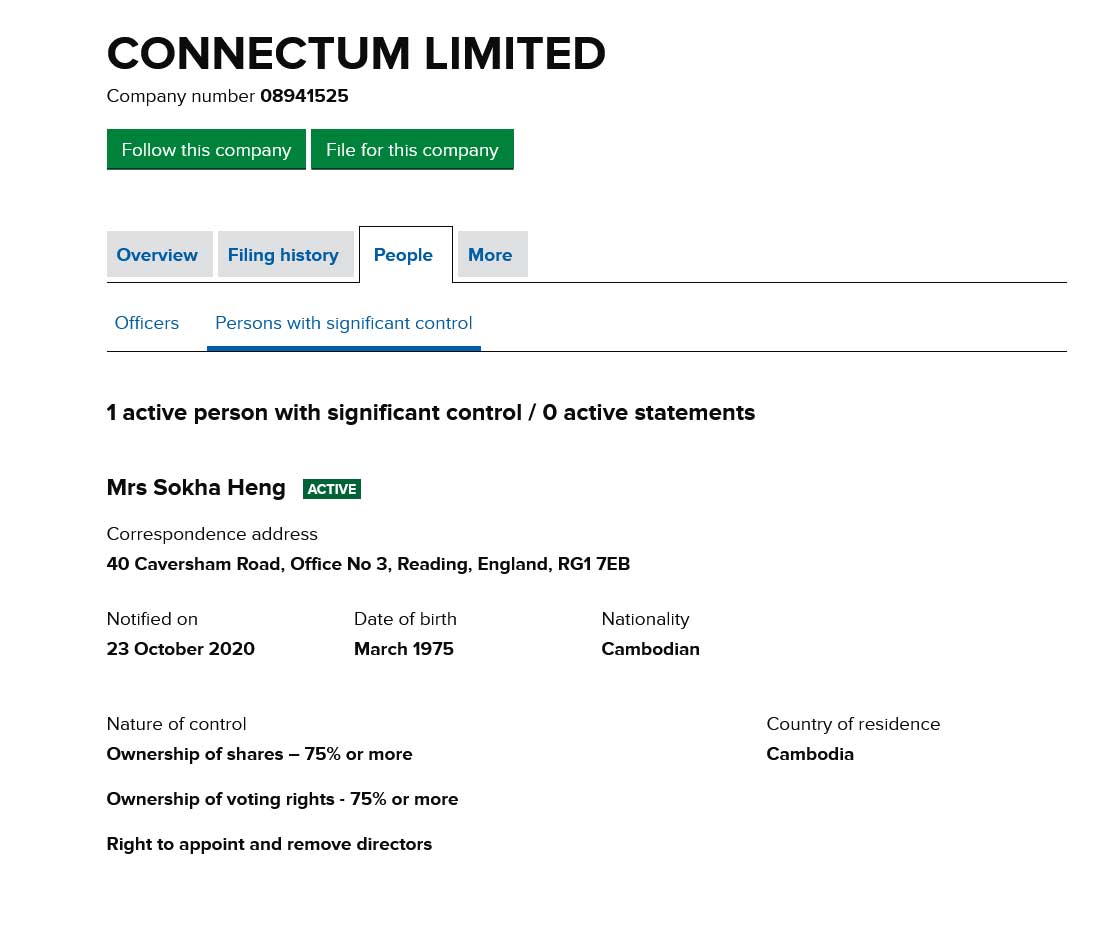1109x944 pixels.
Task: Select right to appoint and remove directors
Action: 269,844
